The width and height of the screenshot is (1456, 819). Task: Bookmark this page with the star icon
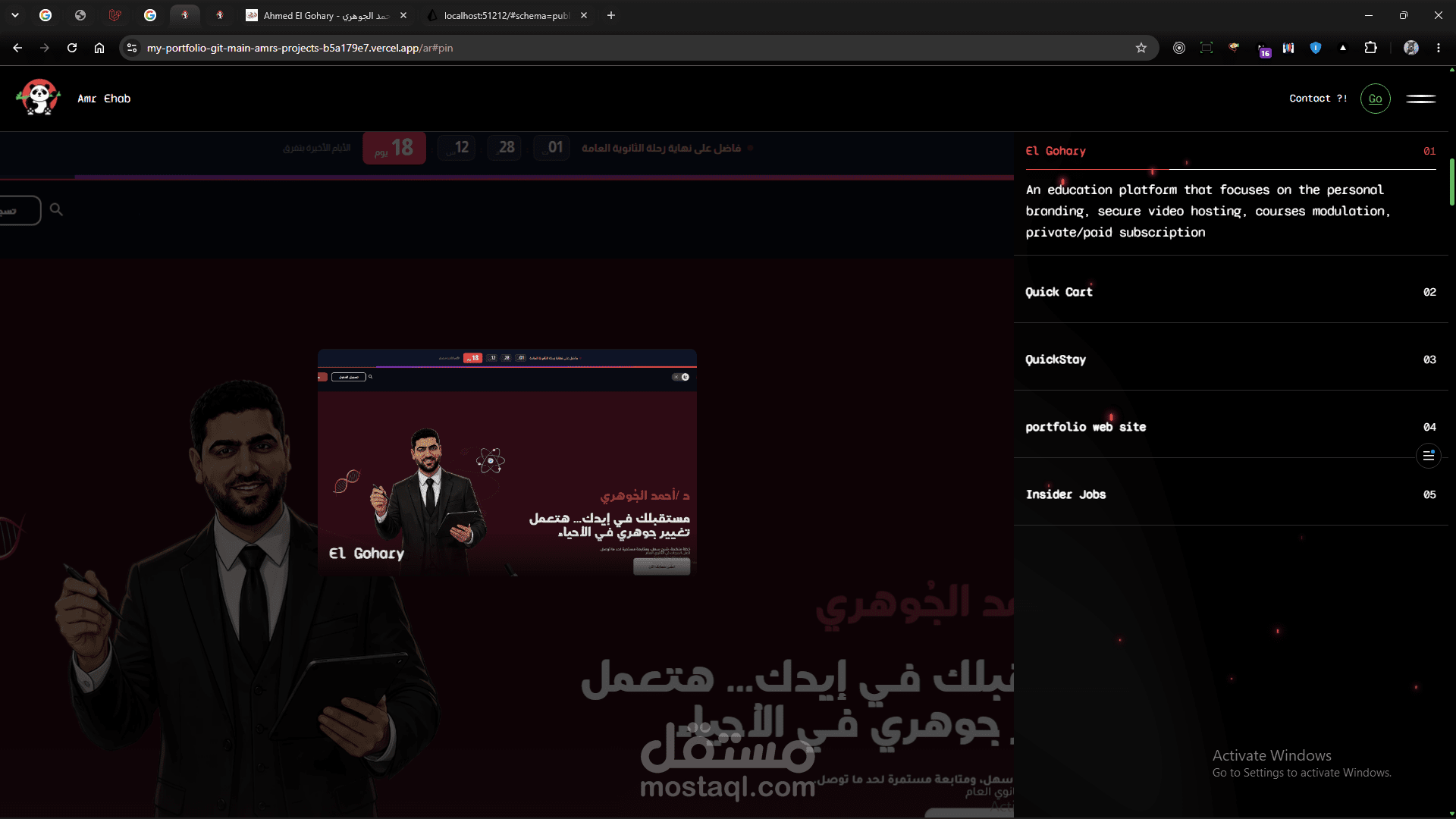coord(1141,48)
